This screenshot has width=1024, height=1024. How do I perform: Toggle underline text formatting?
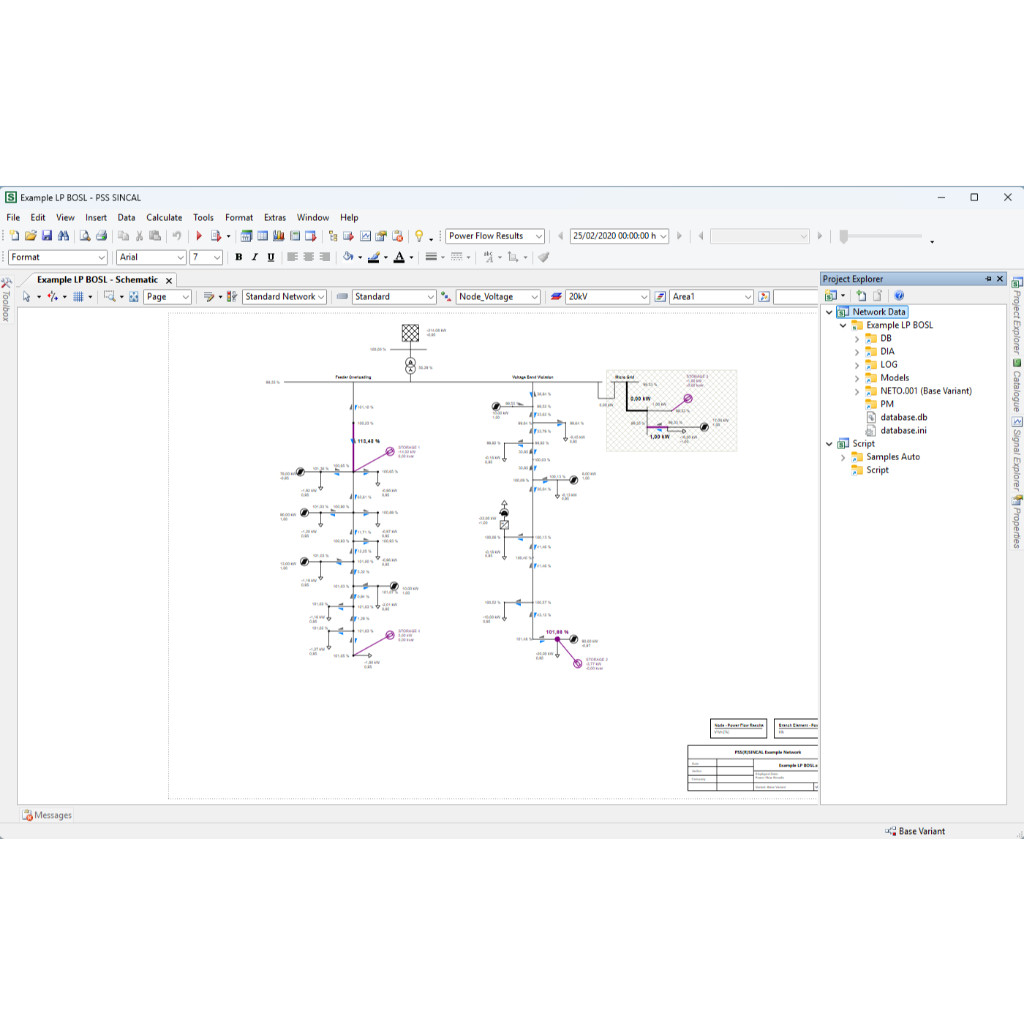click(271, 257)
